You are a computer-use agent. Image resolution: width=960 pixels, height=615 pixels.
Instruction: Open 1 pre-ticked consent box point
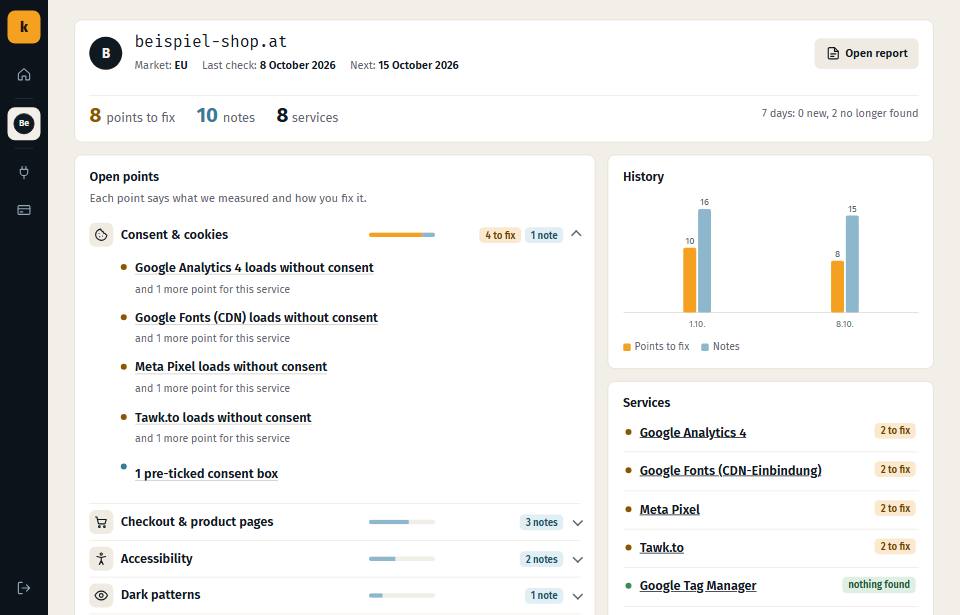[x=206, y=474]
